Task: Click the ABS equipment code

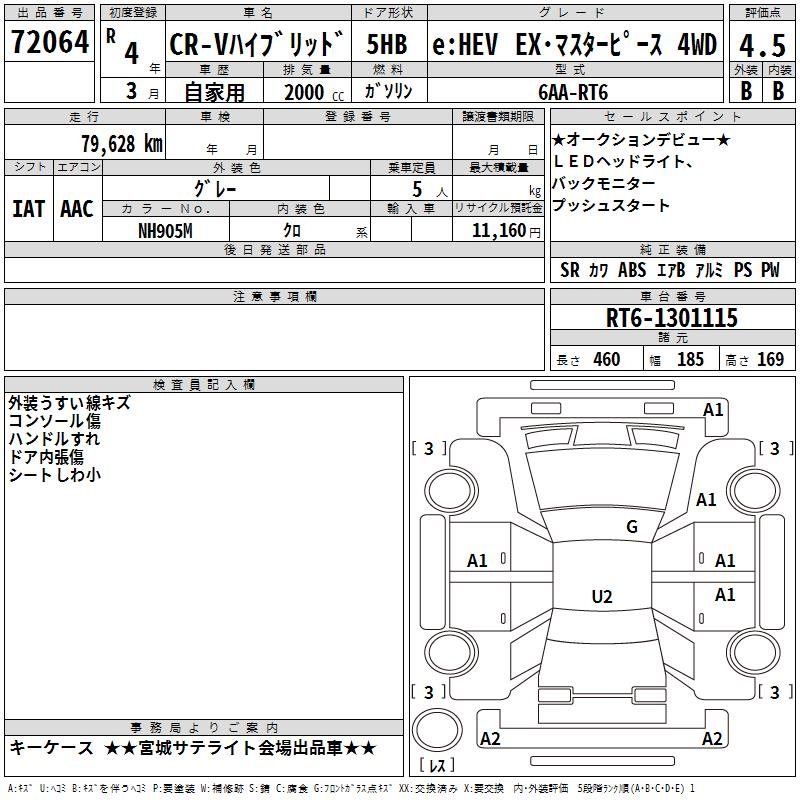Action: (632, 270)
